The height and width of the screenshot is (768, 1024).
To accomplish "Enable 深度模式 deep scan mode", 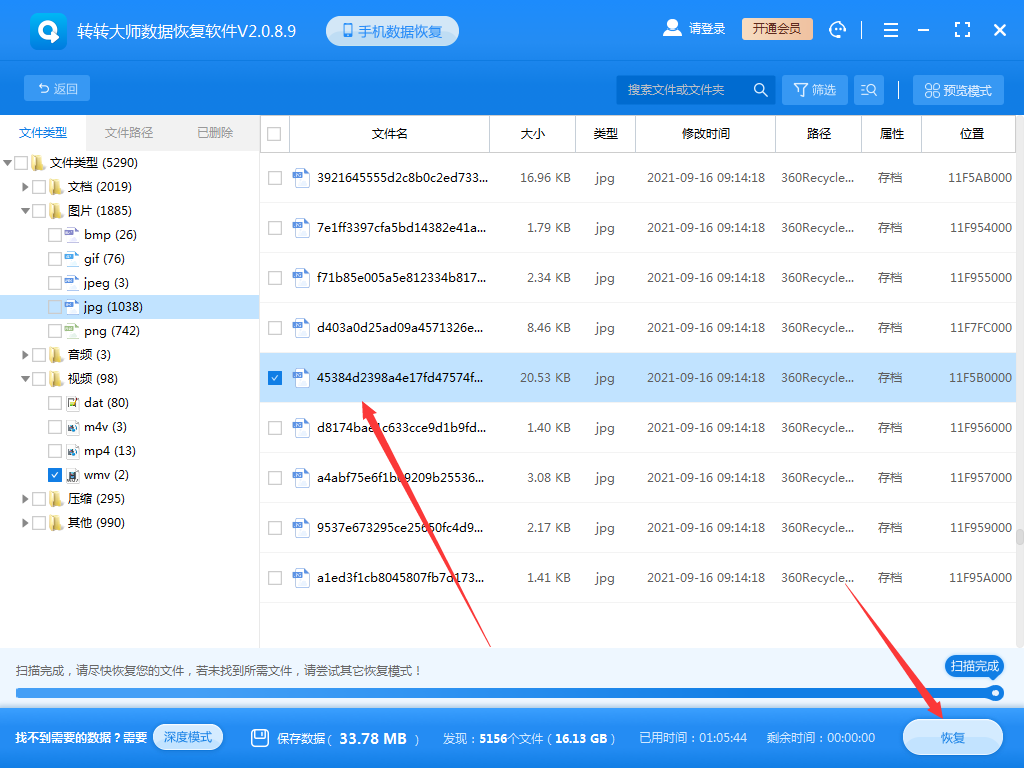I will (188, 735).
